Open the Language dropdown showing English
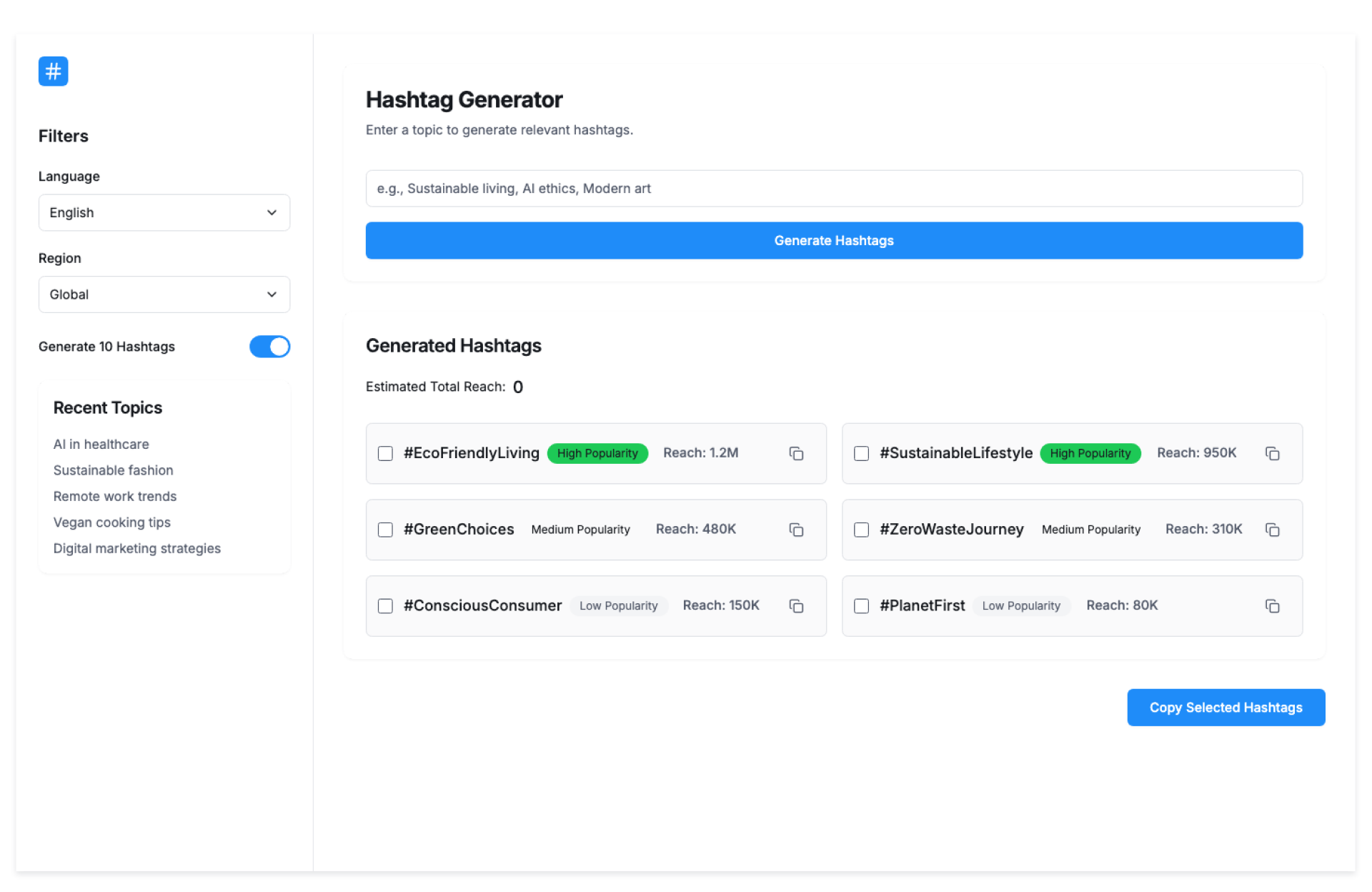 click(x=164, y=213)
